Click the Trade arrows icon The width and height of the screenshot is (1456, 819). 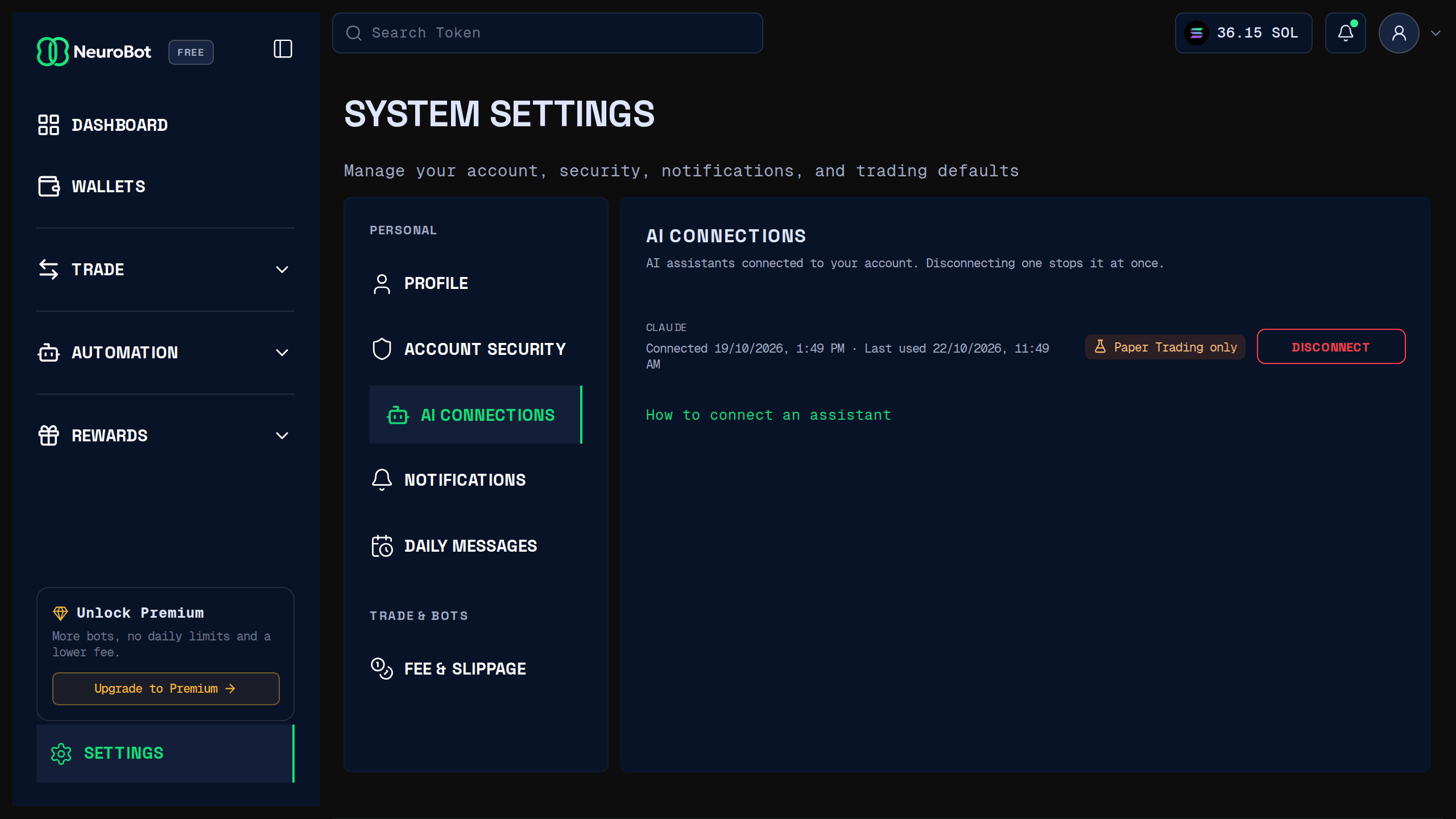[48, 270]
